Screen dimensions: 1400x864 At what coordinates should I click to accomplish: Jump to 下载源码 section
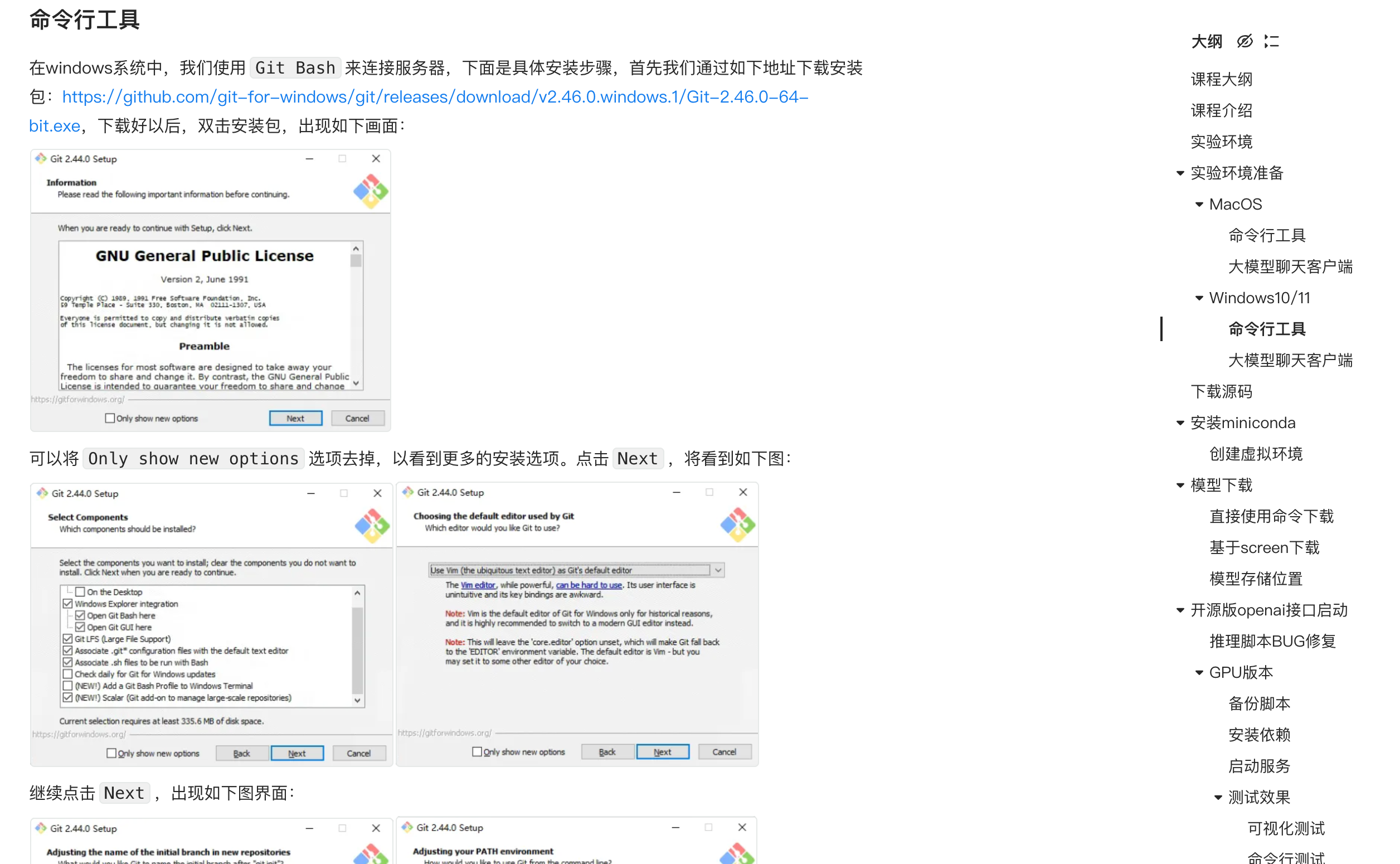(1221, 392)
